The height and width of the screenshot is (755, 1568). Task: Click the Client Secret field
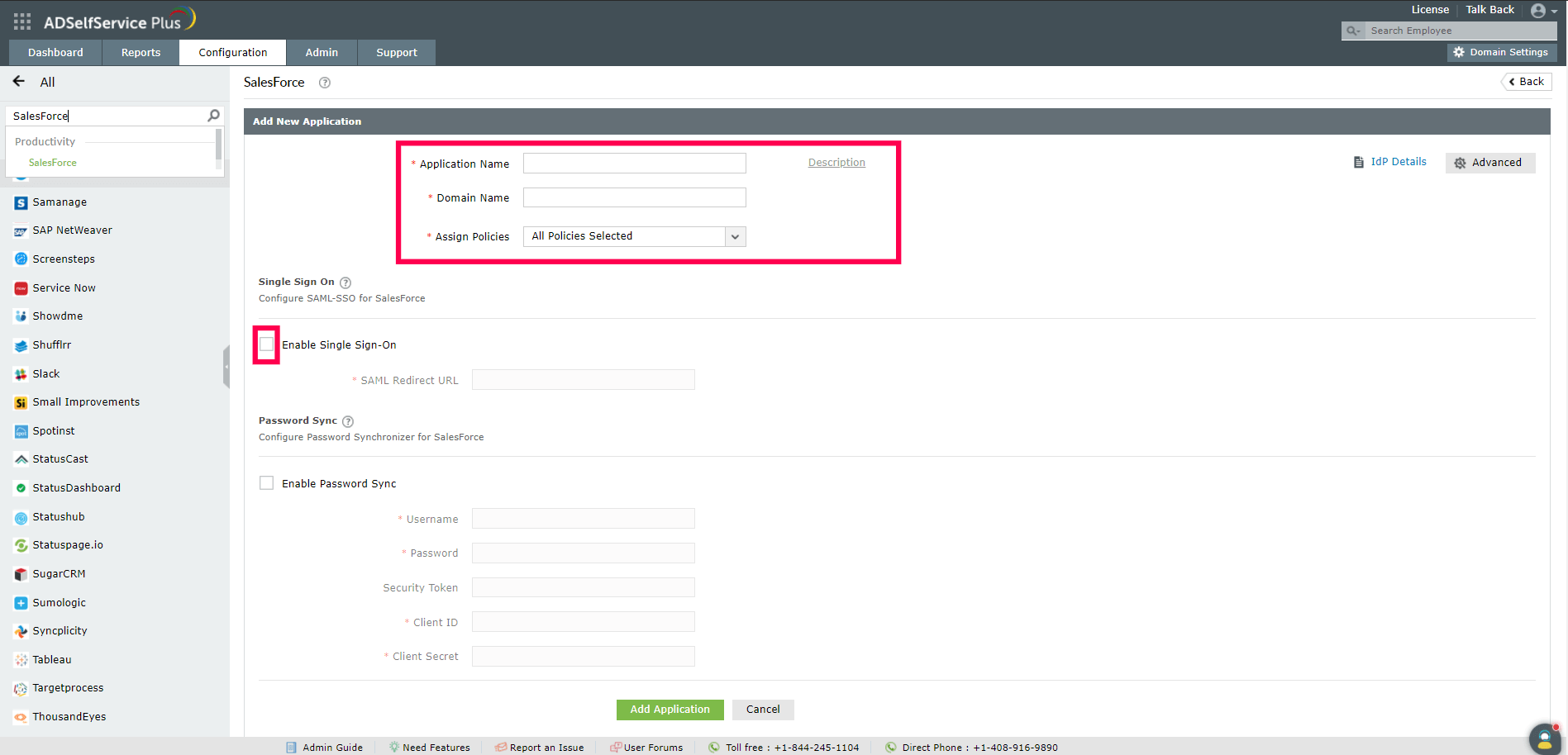[584, 657]
